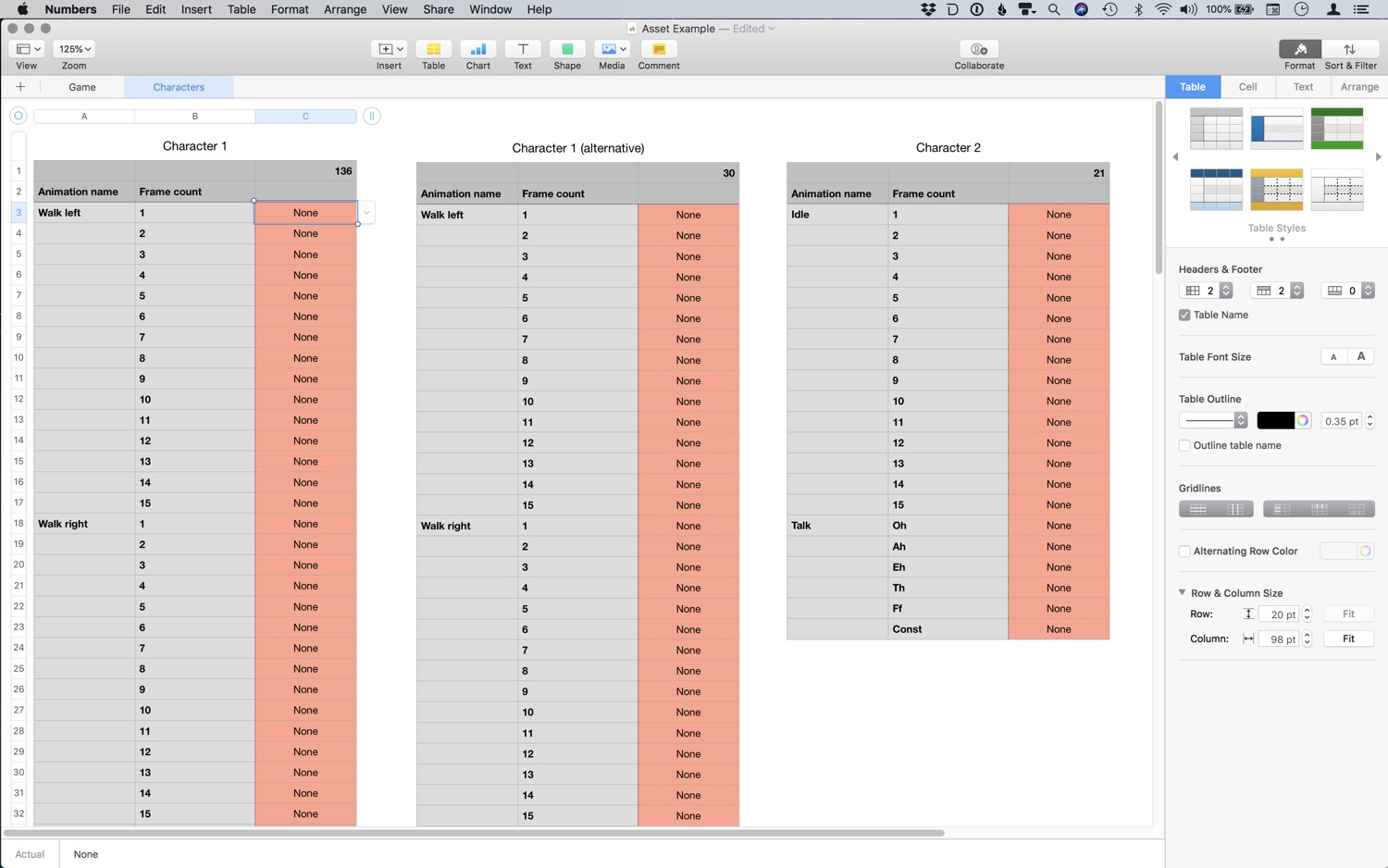The height and width of the screenshot is (868, 1388).
Task: Open the Sort & Filter panel button
Action: click(x=1350, y=49)
